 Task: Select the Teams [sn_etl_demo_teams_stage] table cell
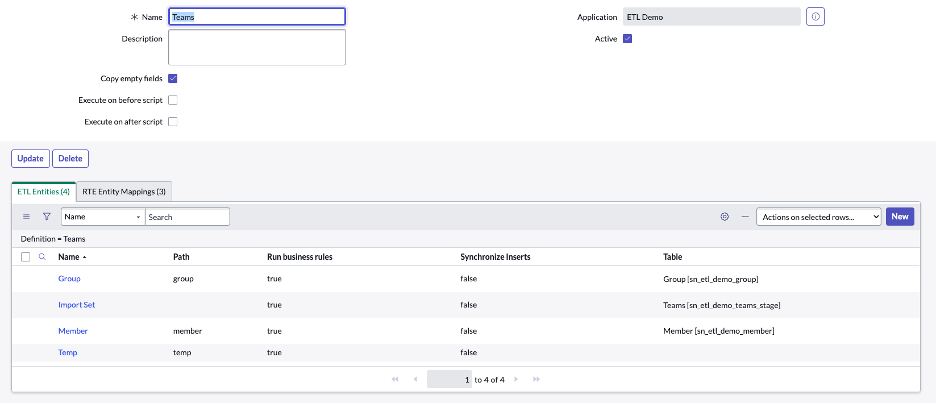point(722,305)
